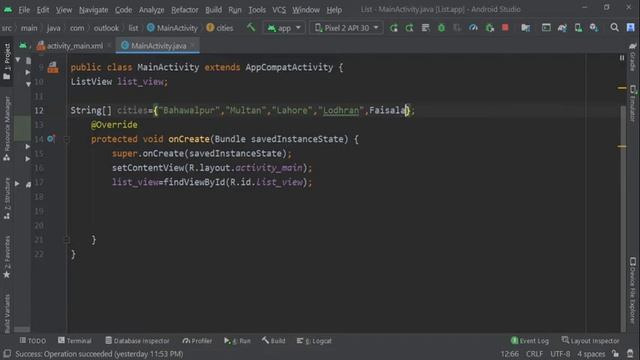The height and width of the screenshot is (360, 640).
Task: Close the MainActivity.java tab
Action: [x=193, y=45]
